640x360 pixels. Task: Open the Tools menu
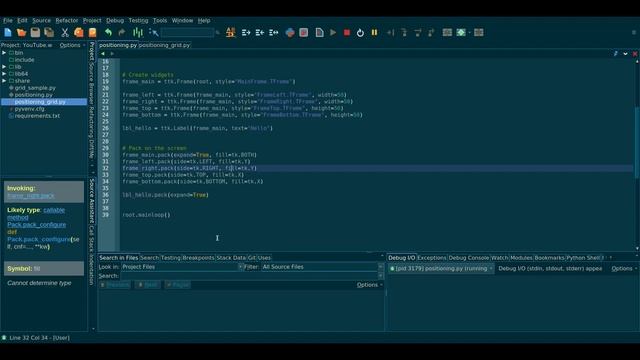pos(160,20)
